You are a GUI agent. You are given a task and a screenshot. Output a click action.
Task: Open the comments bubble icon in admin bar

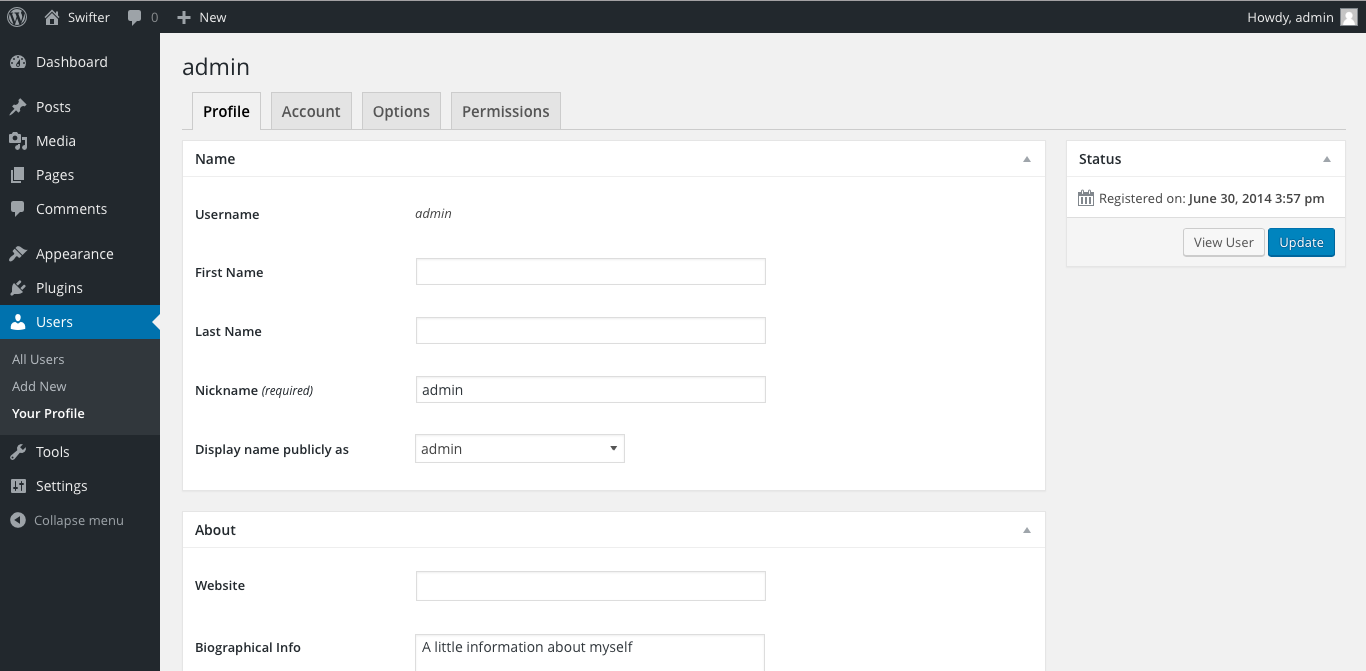pos(135,17)
